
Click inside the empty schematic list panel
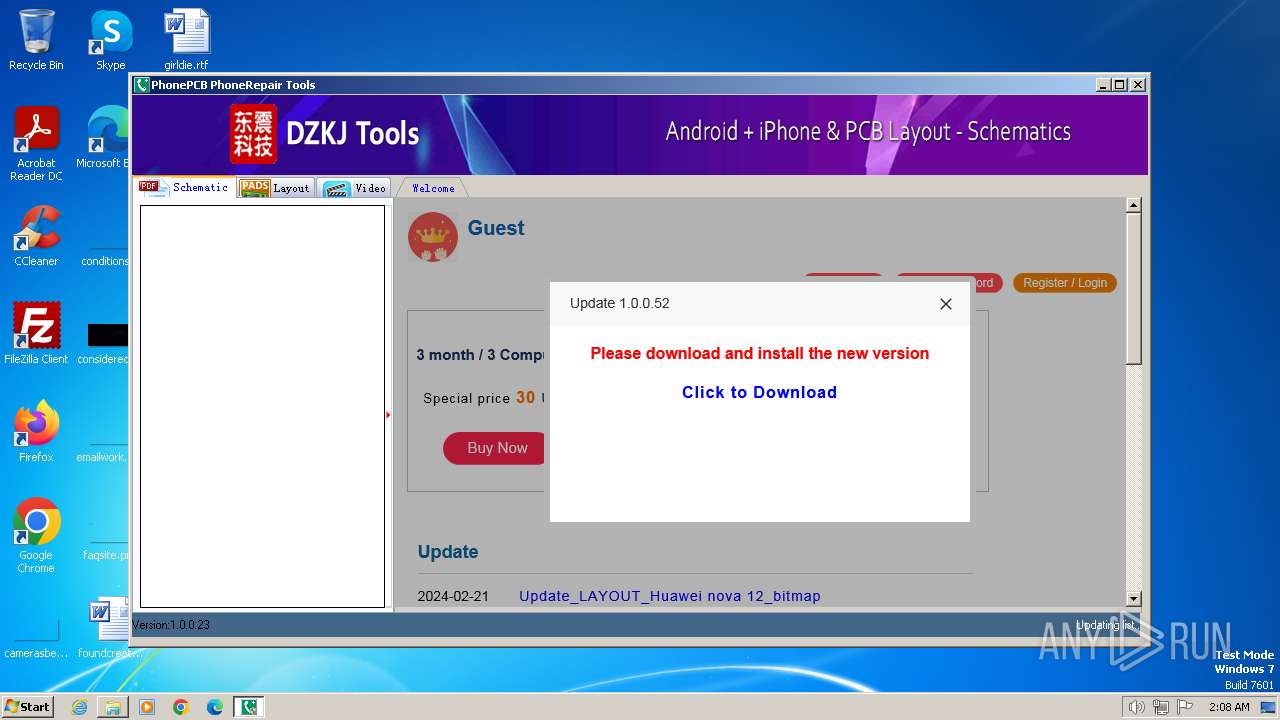[262, 406]
